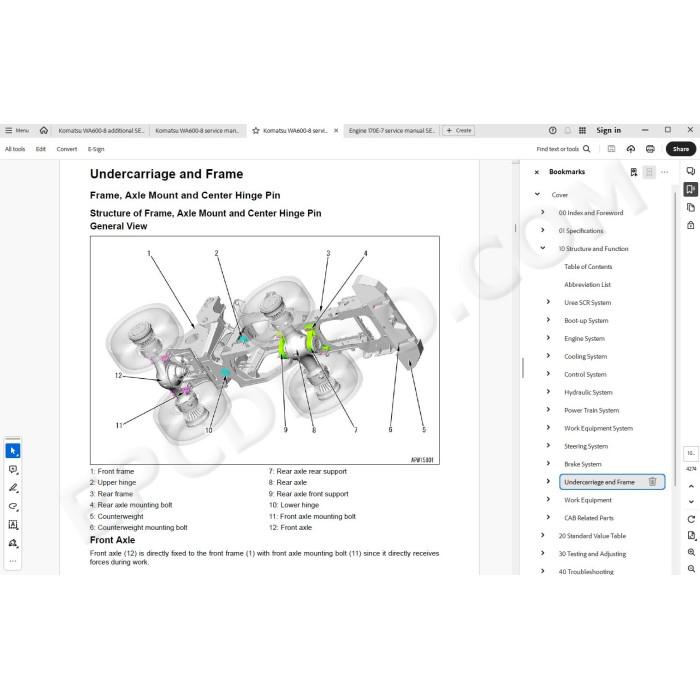Expand the Hydraulic System bookmark
The image size is (700, 700).
click(548, 392)
